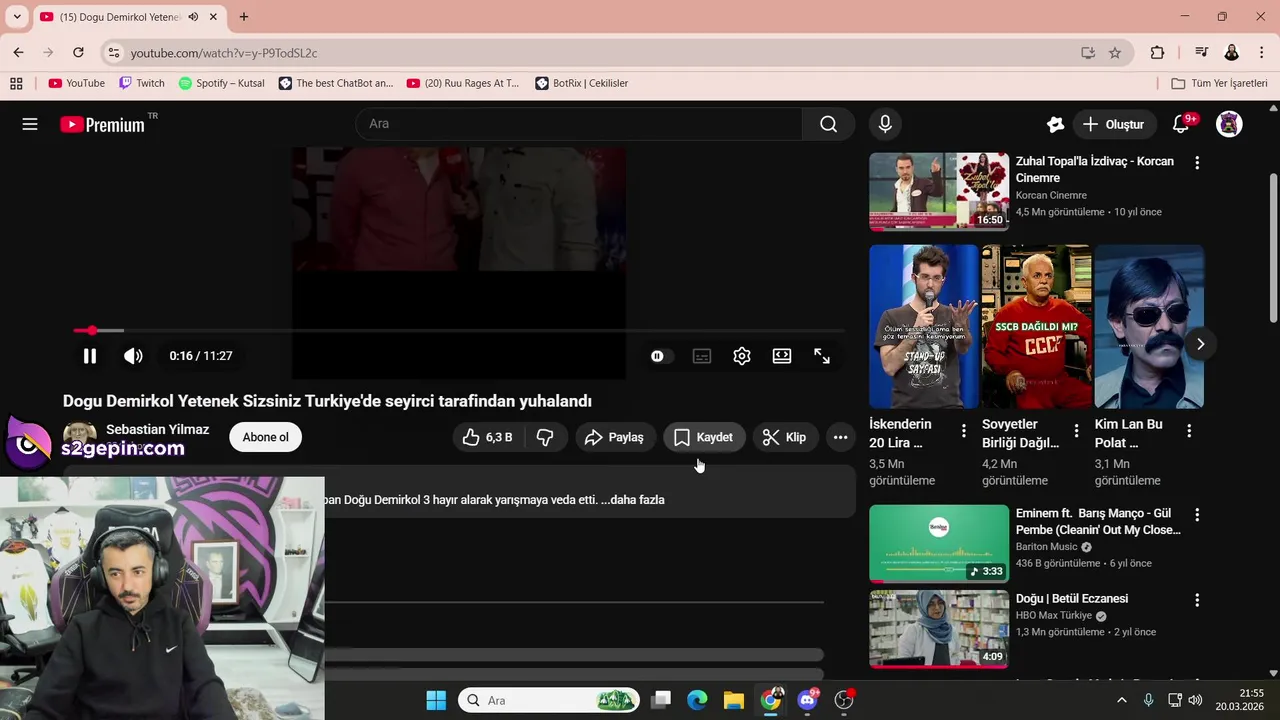Open taskbar clock showing 21:55
This screenshot has width=1280, height=720.
(x=1240, y=699)
